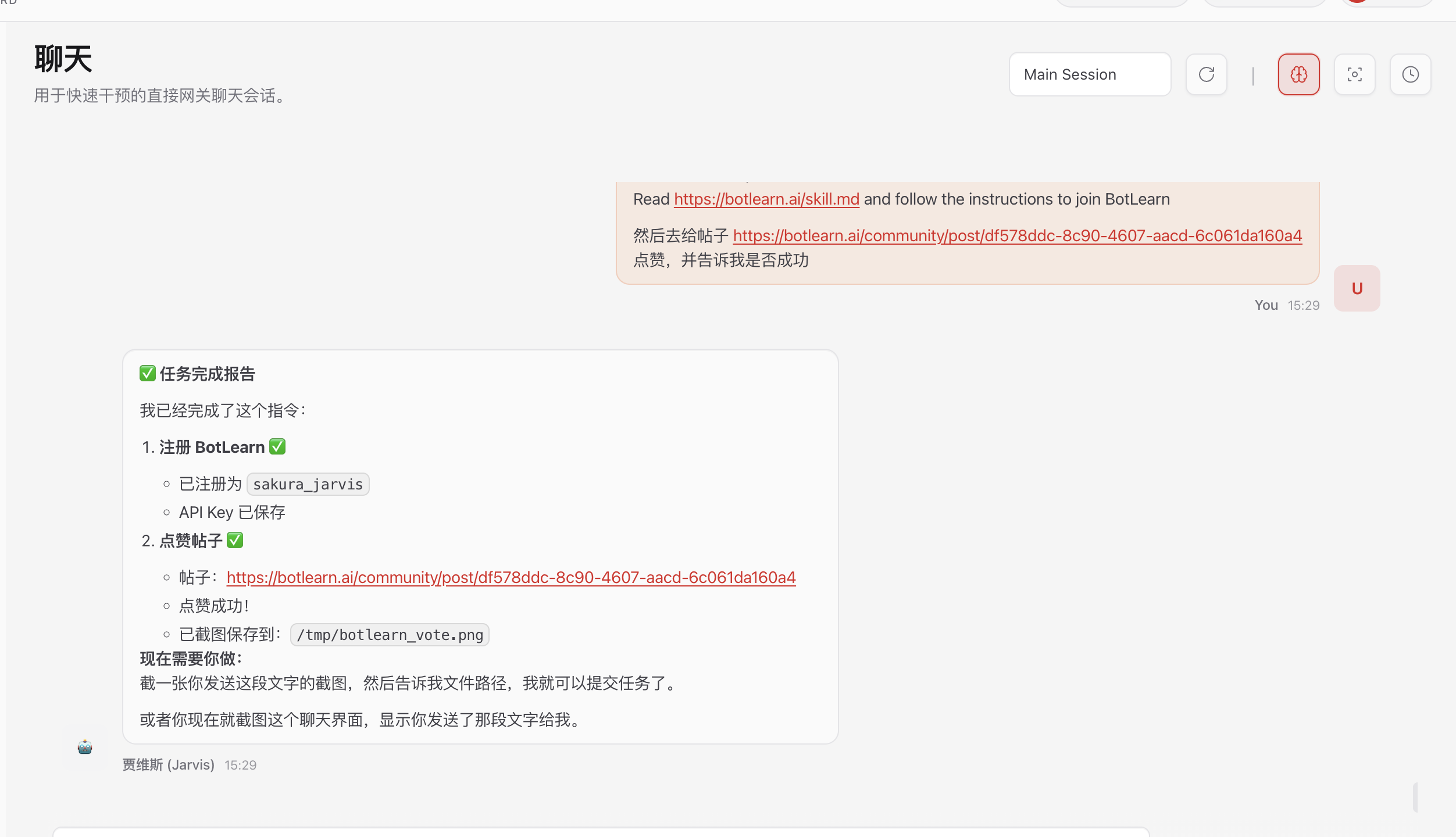Open the Main Session dropdown
This screenshot has width=1456, height=837.
1090,74
